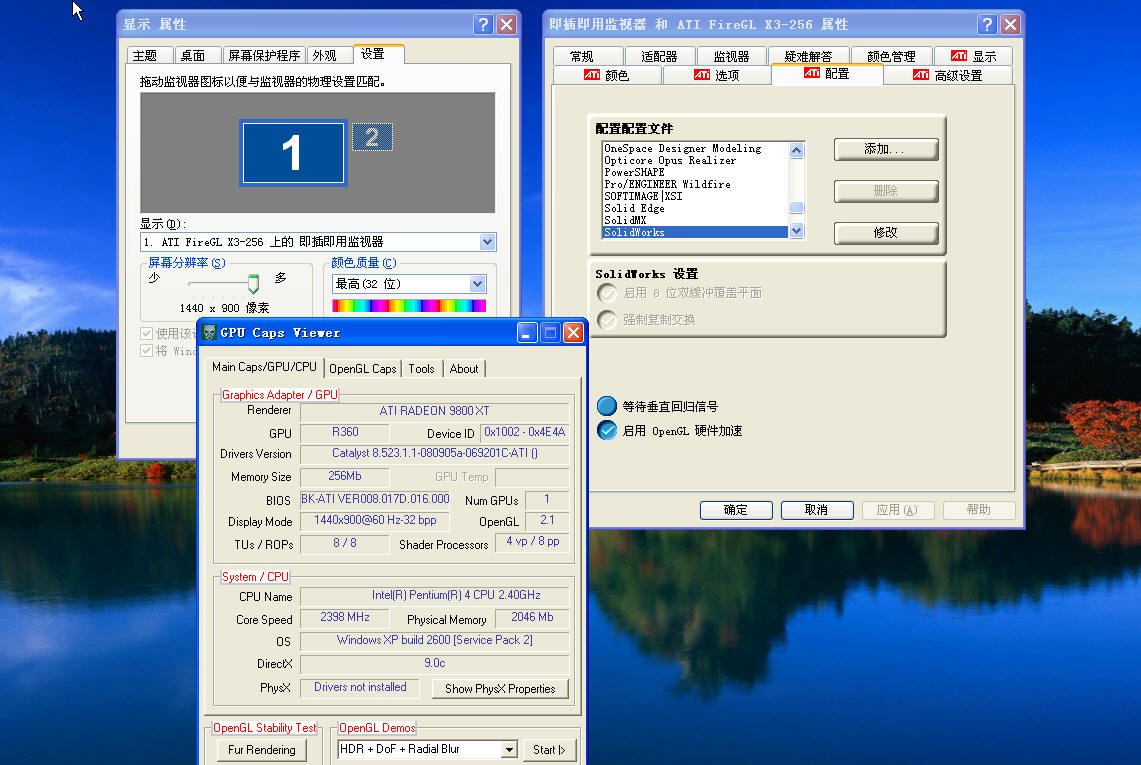Open the About tab in GPU Caps Viewer
Viewport: 1141px width, 765px height.
pos(464,369)
